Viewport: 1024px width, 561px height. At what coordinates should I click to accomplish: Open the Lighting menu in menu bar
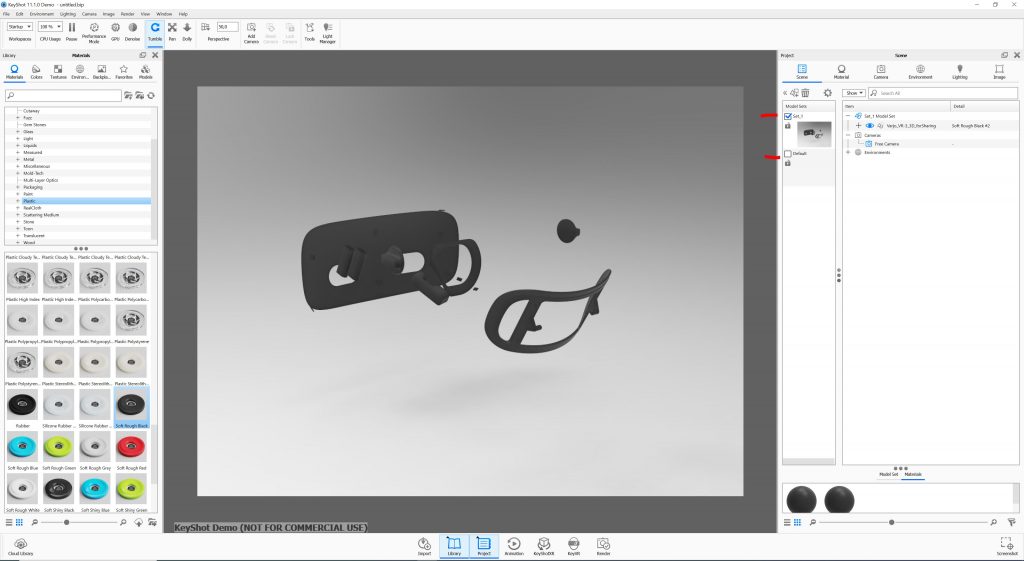click(x=67, y=14)
